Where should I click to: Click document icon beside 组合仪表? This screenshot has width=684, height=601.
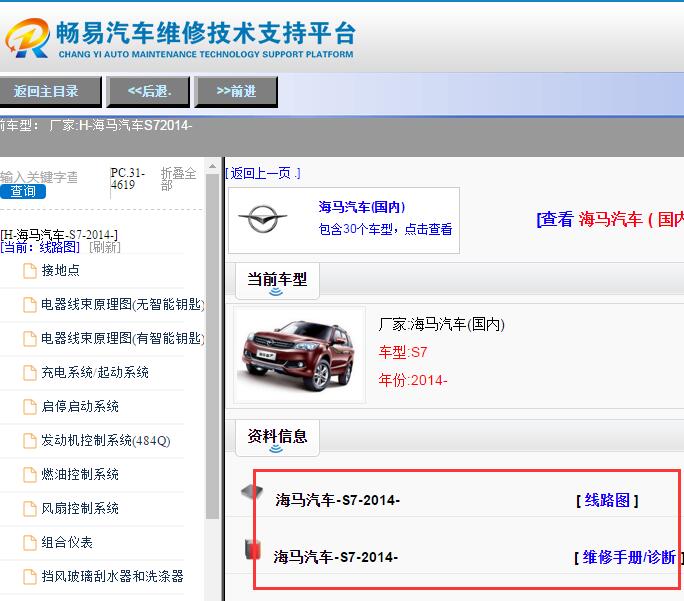tap(30, 543)
